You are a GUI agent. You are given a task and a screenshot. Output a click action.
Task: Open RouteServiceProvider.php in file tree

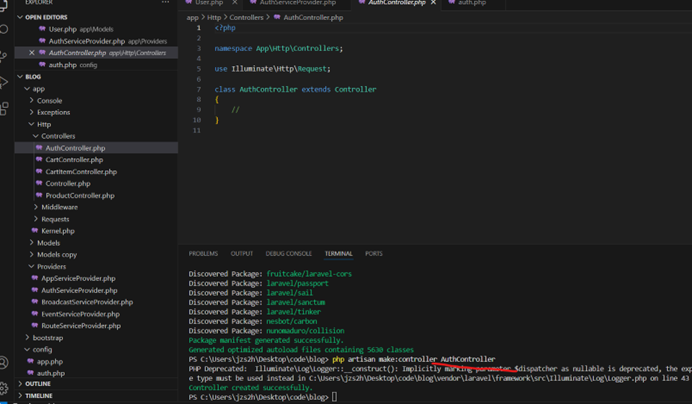97,326
